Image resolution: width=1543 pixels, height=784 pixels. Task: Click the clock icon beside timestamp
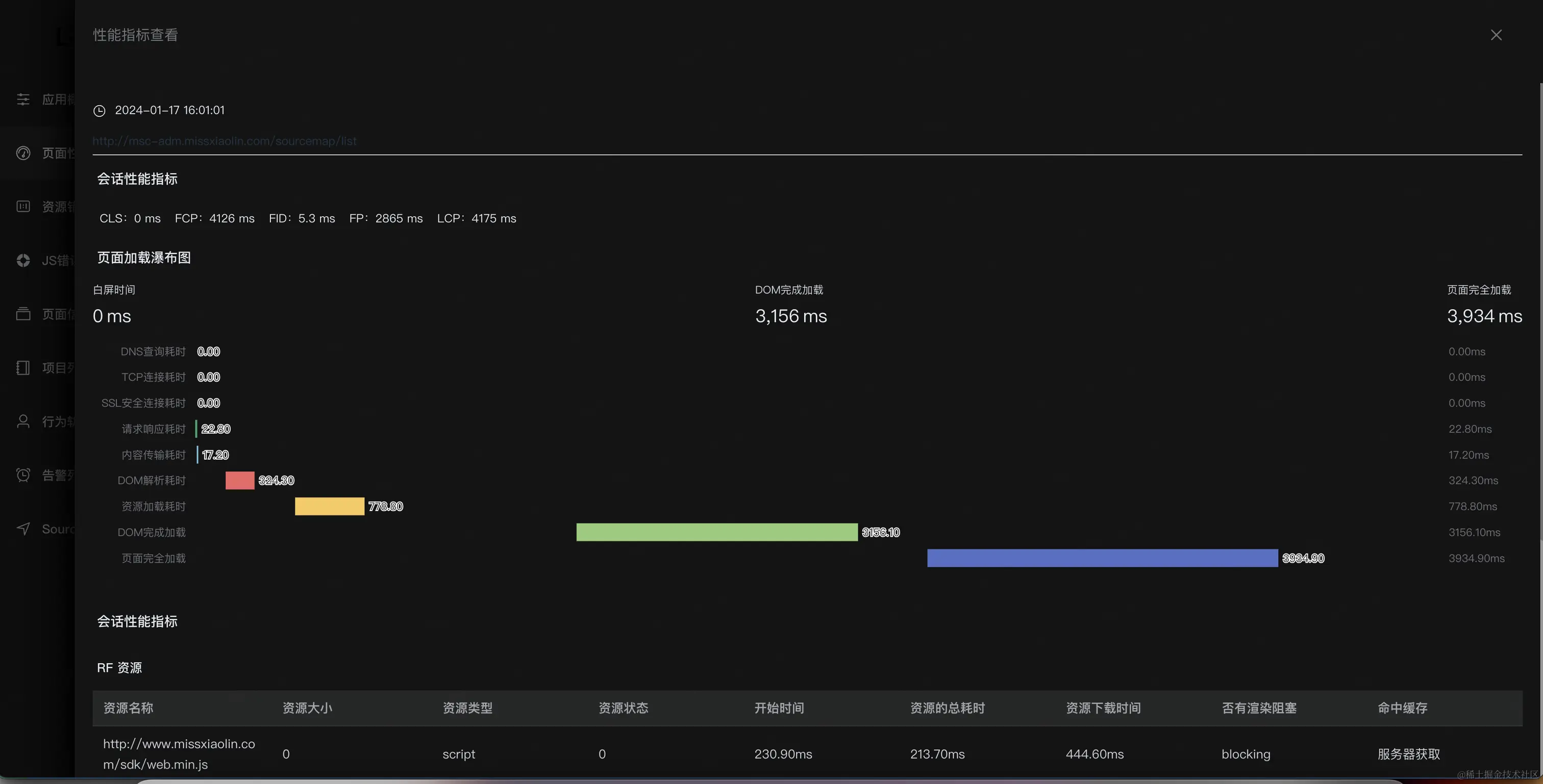(99, 111)
